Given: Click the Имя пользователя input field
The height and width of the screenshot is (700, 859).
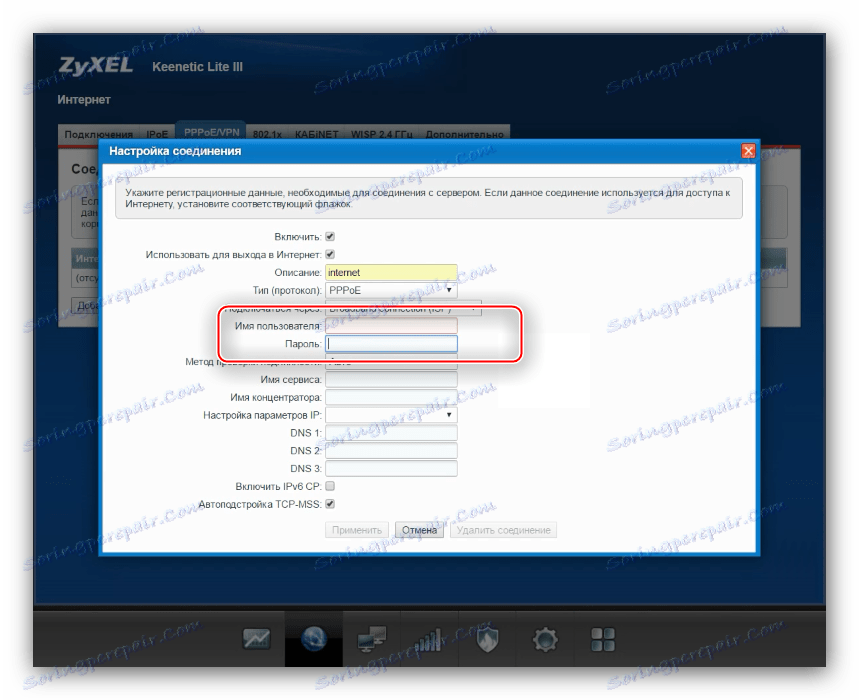Looking at the screenshot, I should [x=391, y=326].
